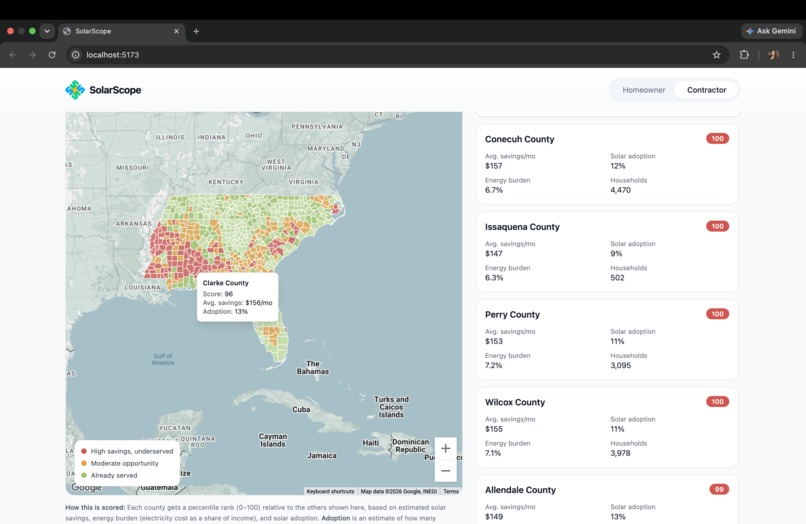
Task: Open map Terms link
Action: [451, 491]
